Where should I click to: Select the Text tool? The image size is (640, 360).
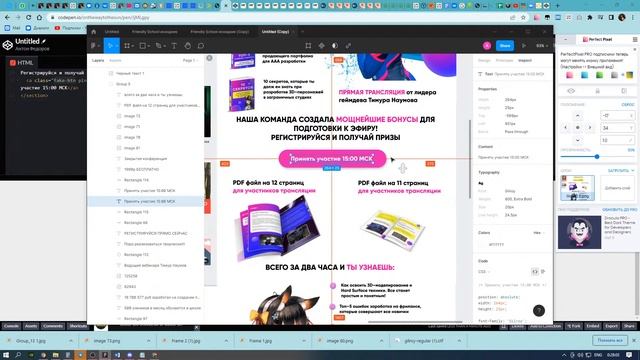(174, 46)
